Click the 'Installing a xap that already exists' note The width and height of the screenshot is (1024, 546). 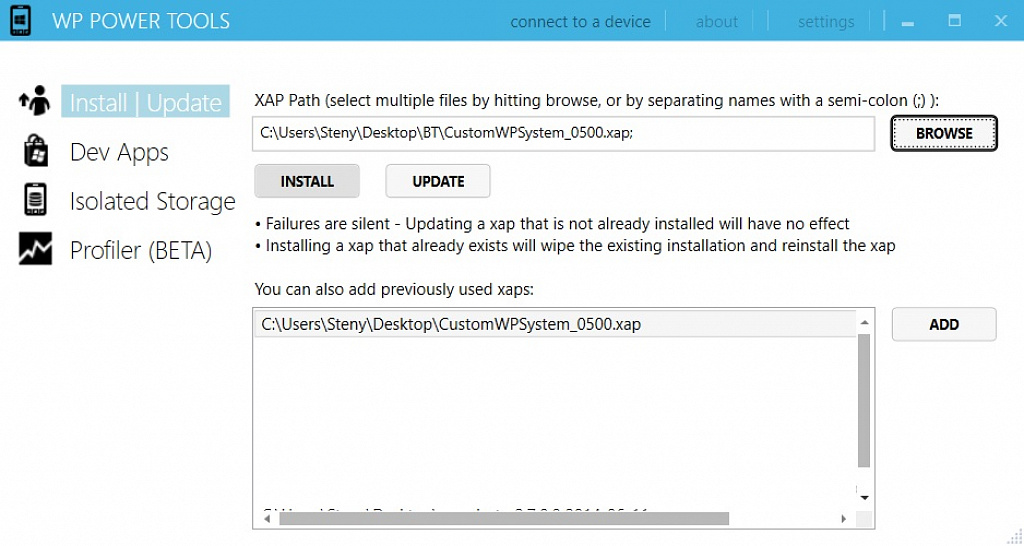pos(575,246)
